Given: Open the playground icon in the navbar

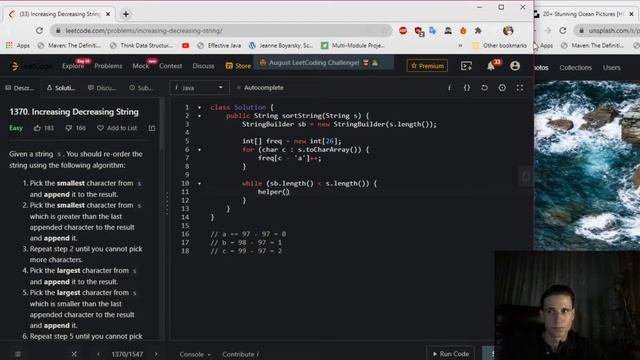Looking at the screenshot, I should coord(466,66).
